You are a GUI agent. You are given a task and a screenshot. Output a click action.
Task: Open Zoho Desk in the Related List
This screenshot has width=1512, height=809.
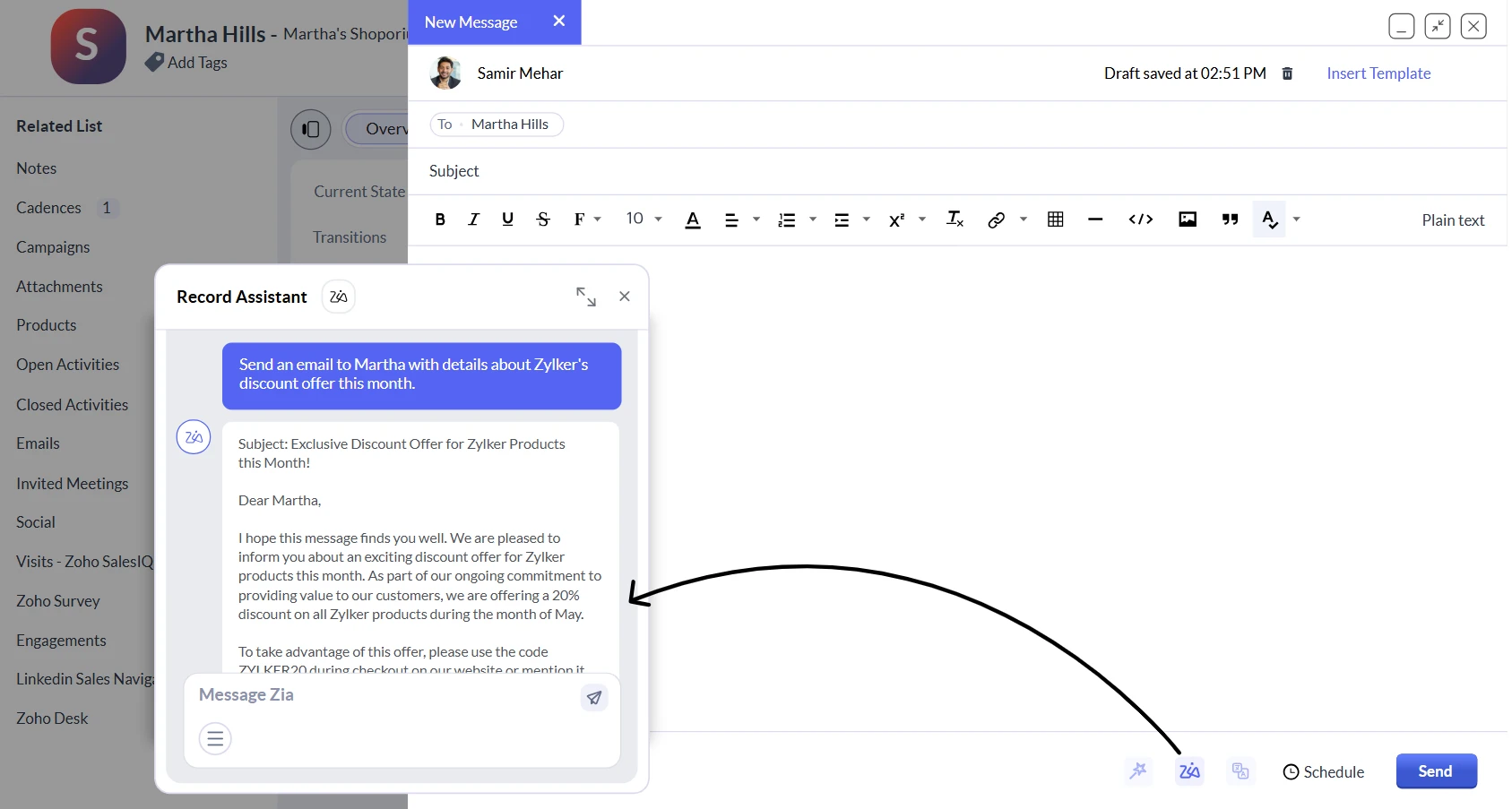coord(52,719)
